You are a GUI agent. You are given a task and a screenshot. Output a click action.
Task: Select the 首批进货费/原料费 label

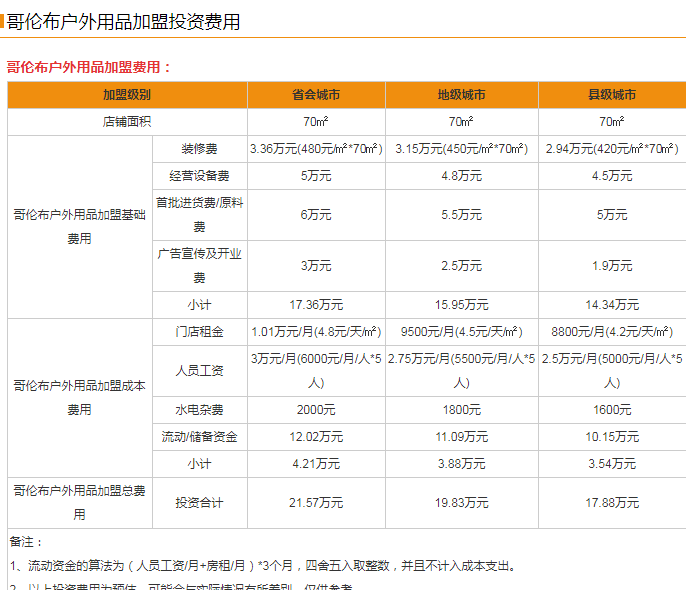200,215
